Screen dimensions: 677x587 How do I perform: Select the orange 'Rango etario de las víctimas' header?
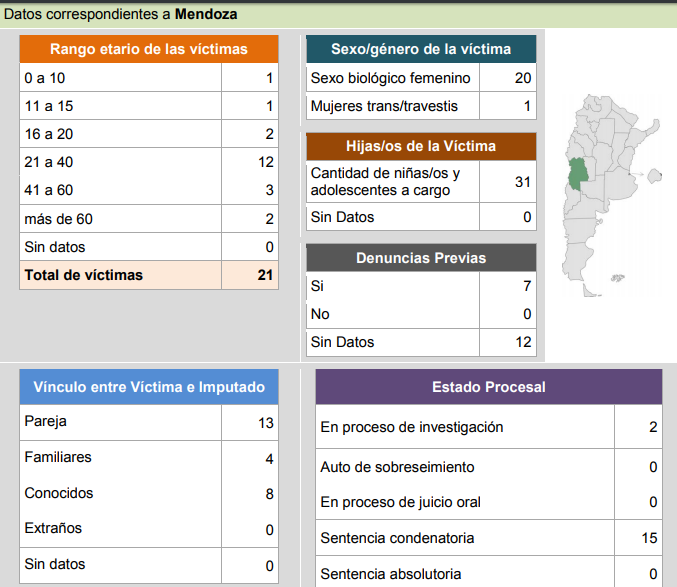(149, 49)
